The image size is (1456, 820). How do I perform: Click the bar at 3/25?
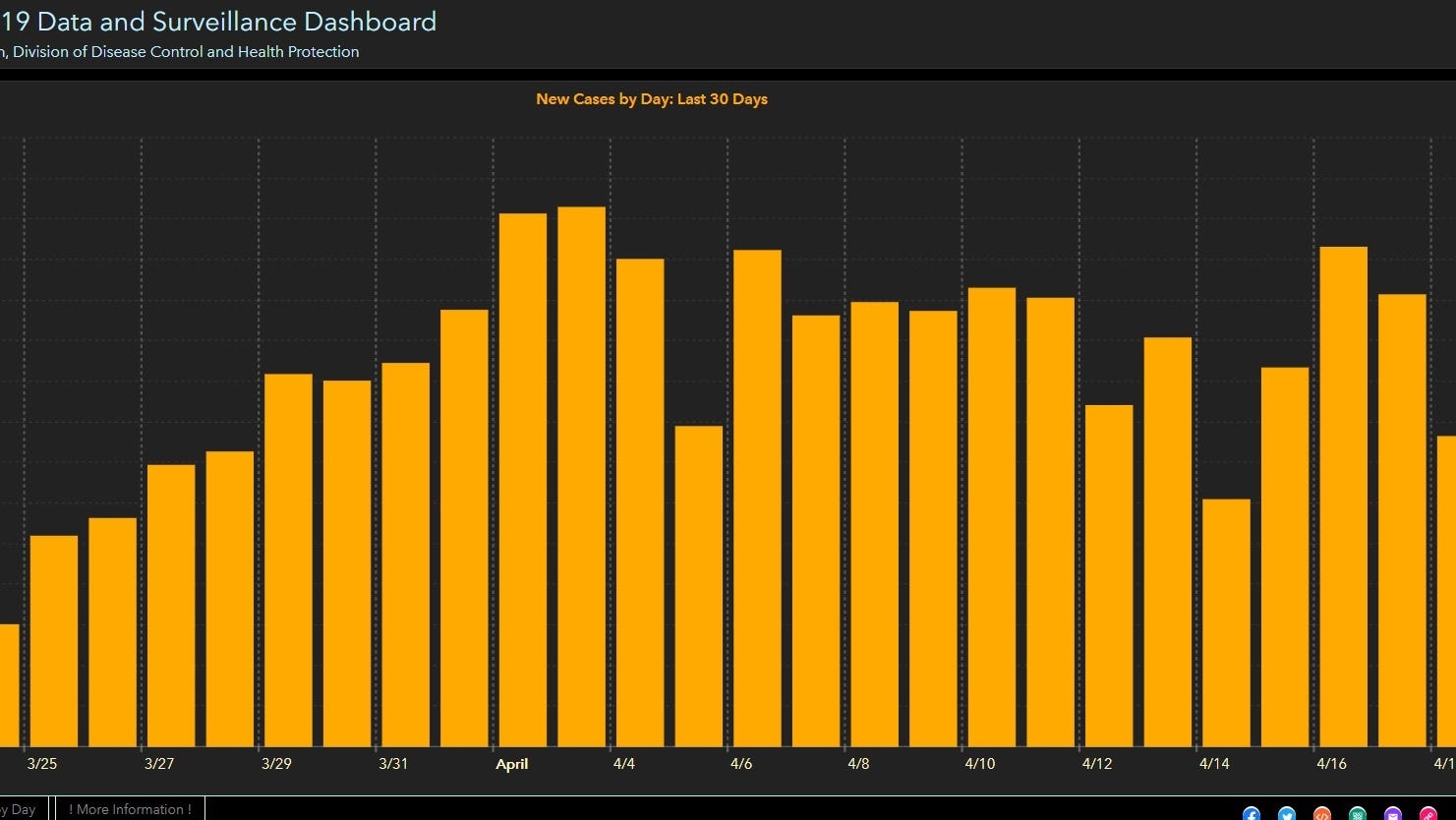[x=54, y=641]
